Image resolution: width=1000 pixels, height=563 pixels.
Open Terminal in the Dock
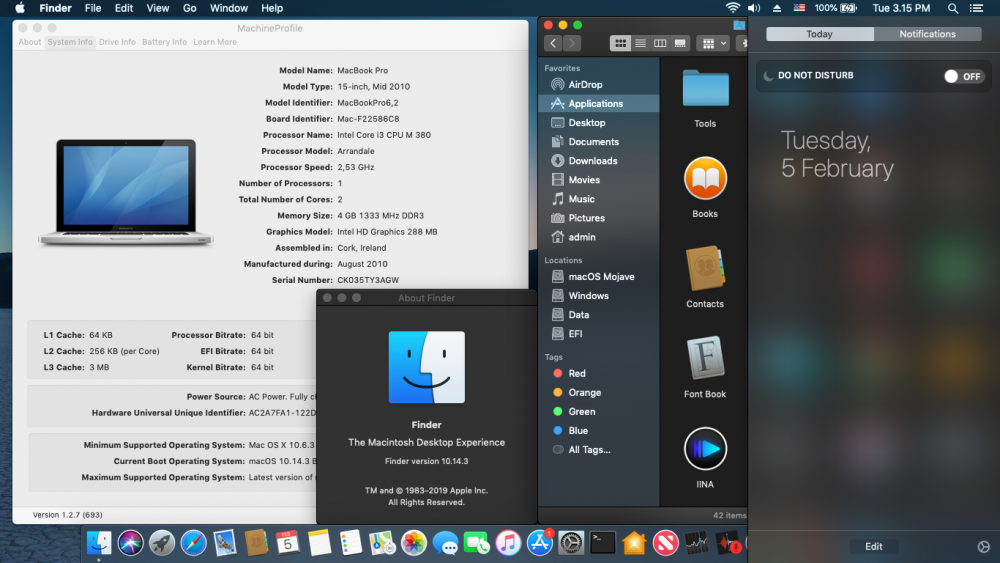[x=603, y=543]
